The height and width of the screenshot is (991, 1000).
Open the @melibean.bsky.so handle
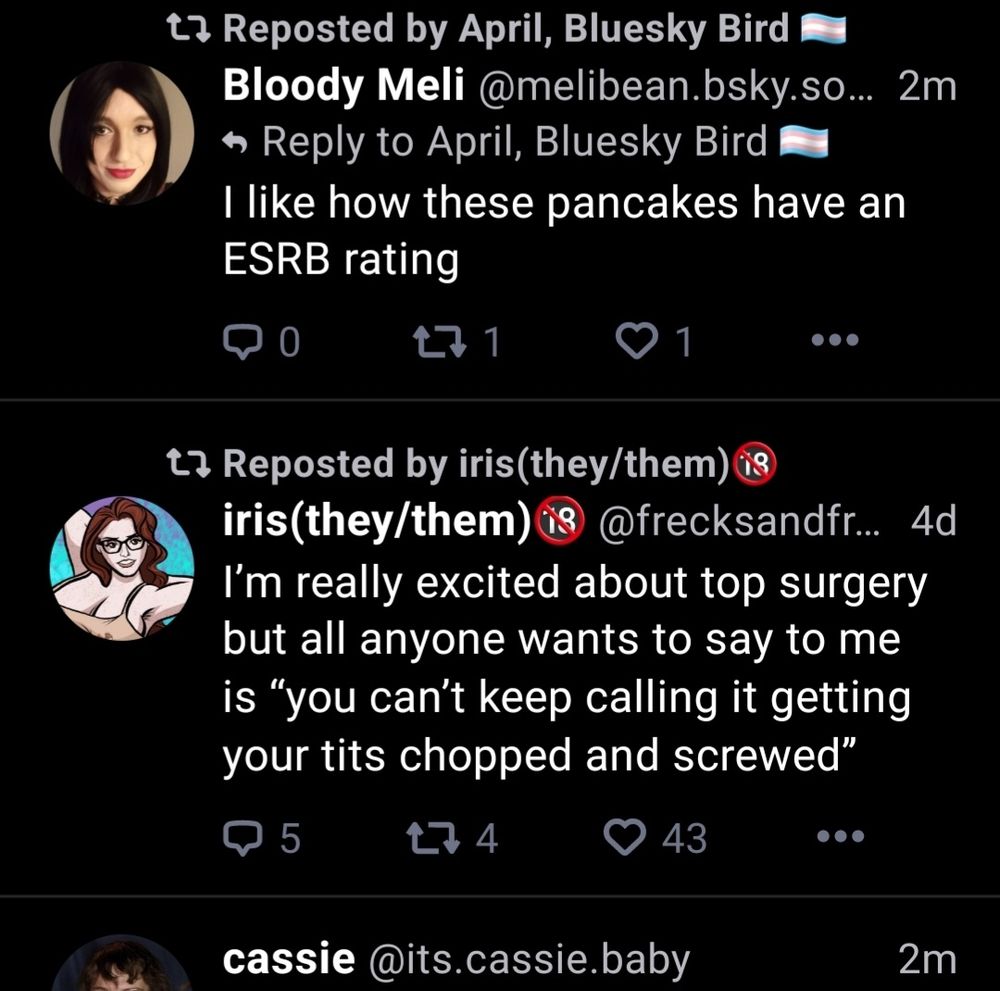point(672,87)
